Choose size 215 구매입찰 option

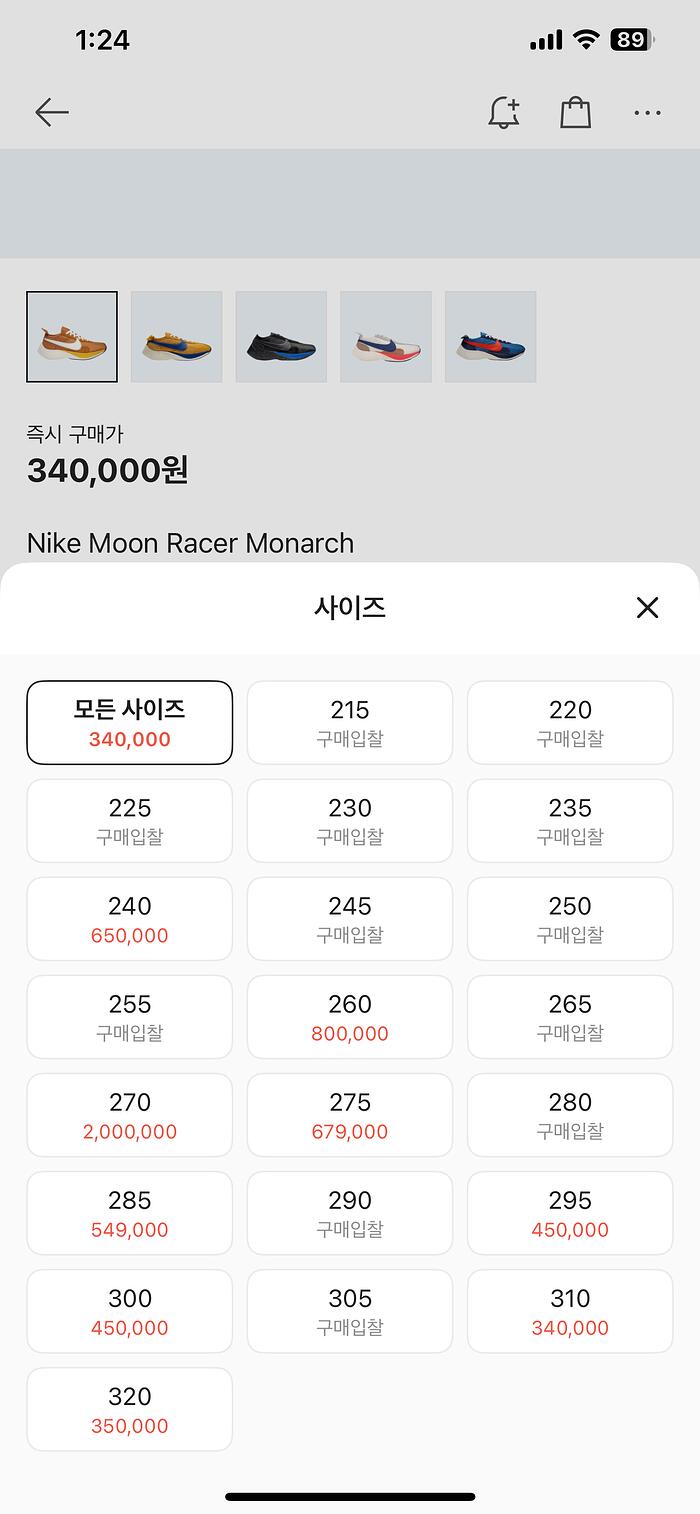(x=350, y=723)
